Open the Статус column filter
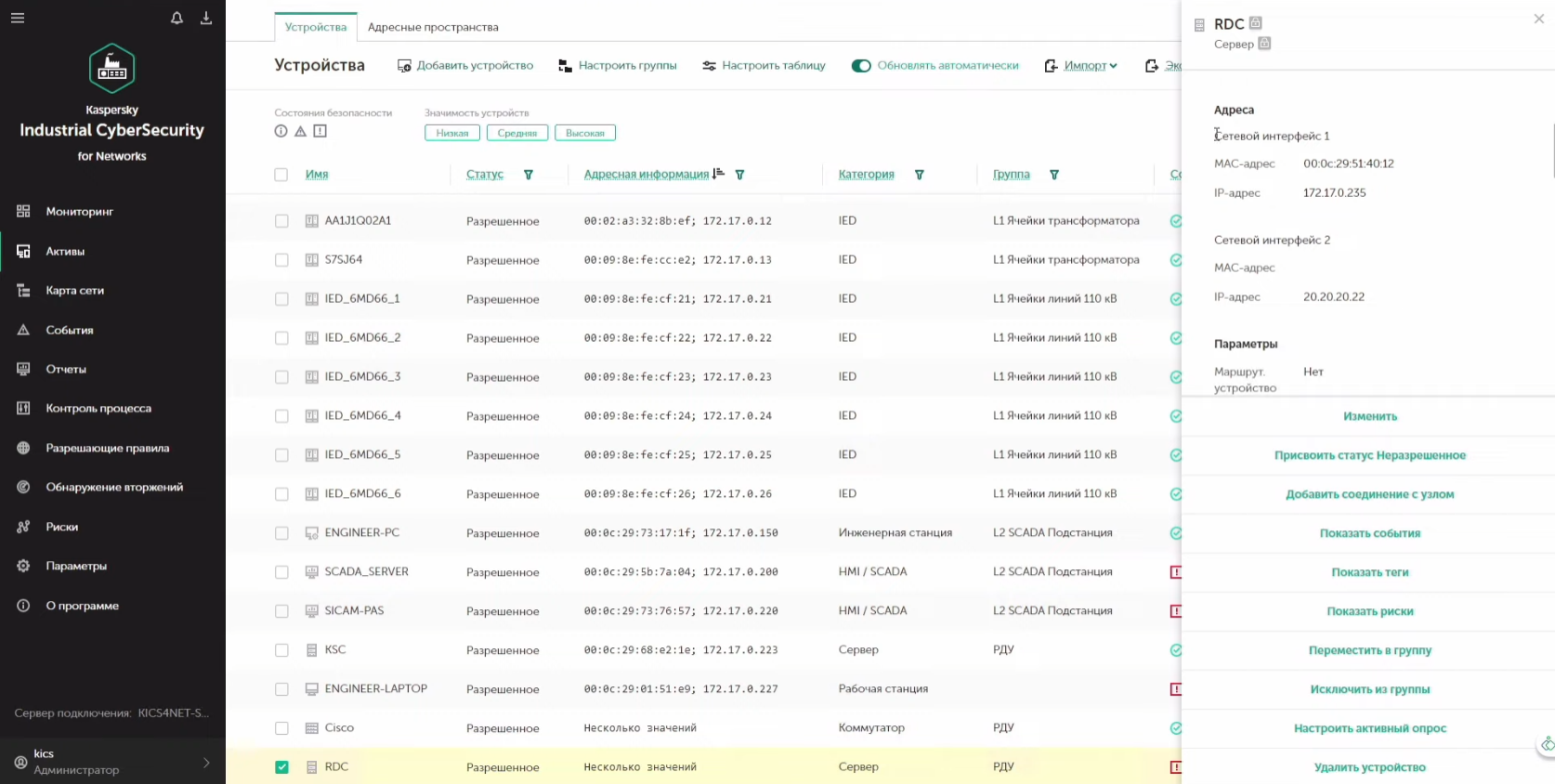 [x=529, y=175]
